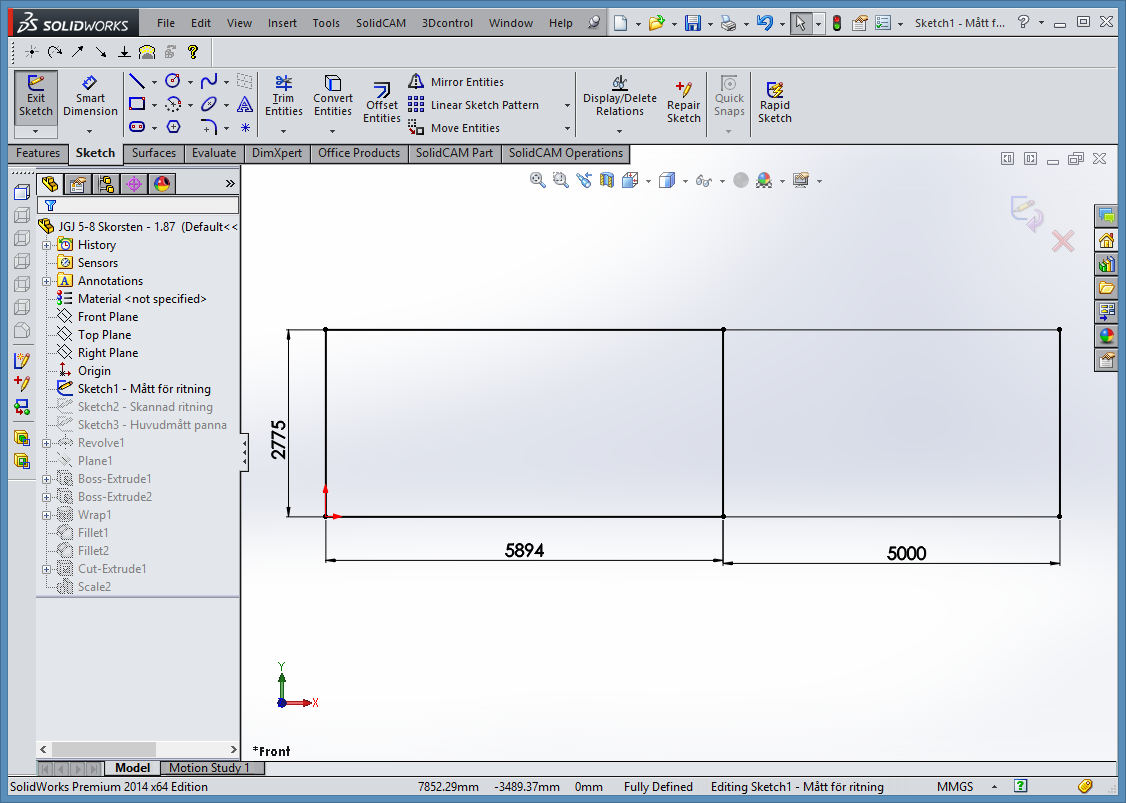
Task: Open the FeatureManager design tree tab
Action: coord(50,184)
